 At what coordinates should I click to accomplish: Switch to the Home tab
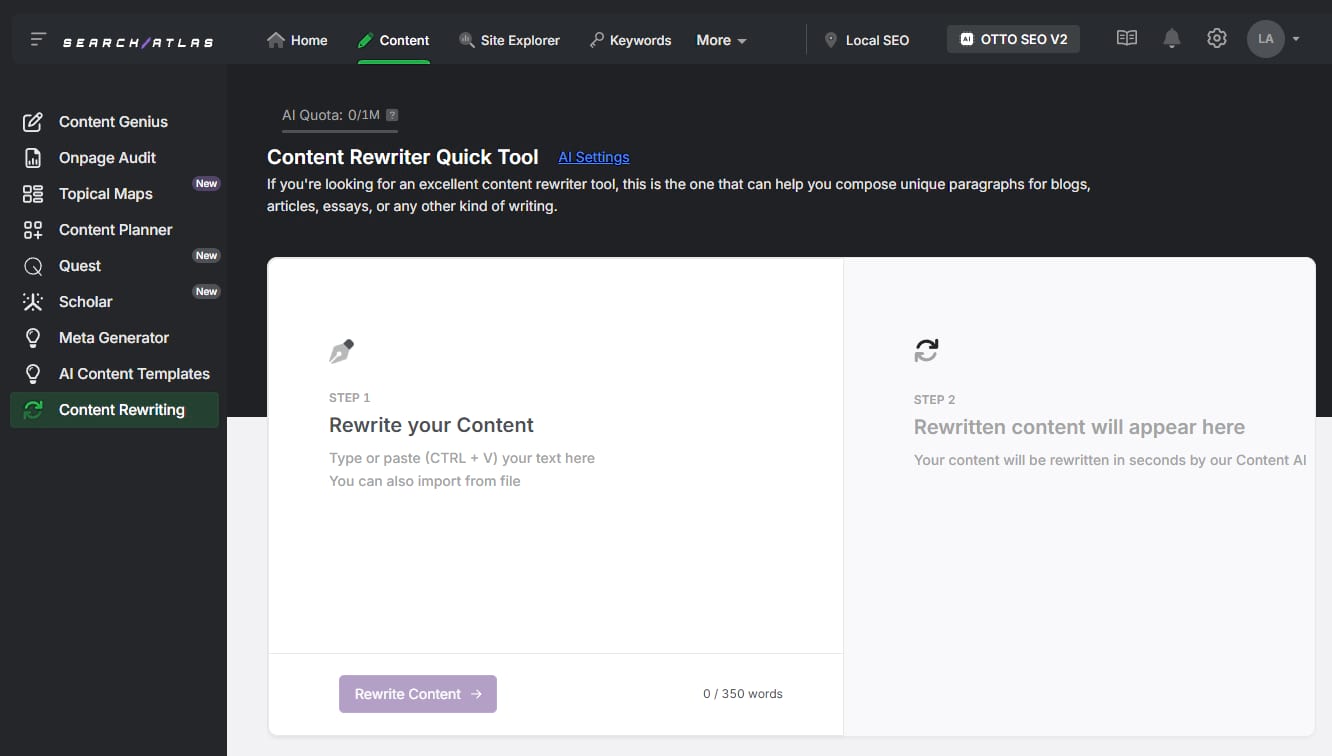(x=297, y=40)
